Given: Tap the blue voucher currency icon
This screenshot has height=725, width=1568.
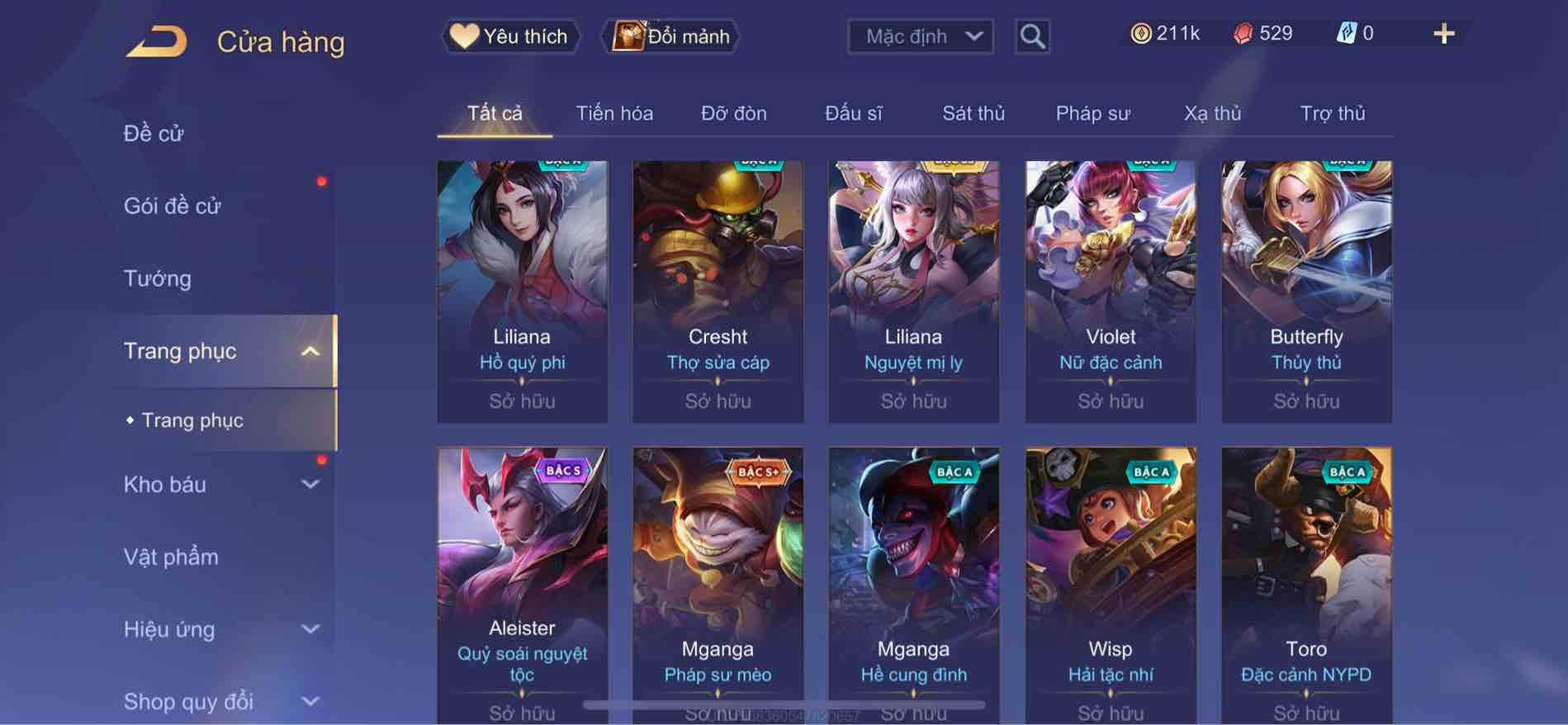Looking at the screenshot, I should 1347,34.
